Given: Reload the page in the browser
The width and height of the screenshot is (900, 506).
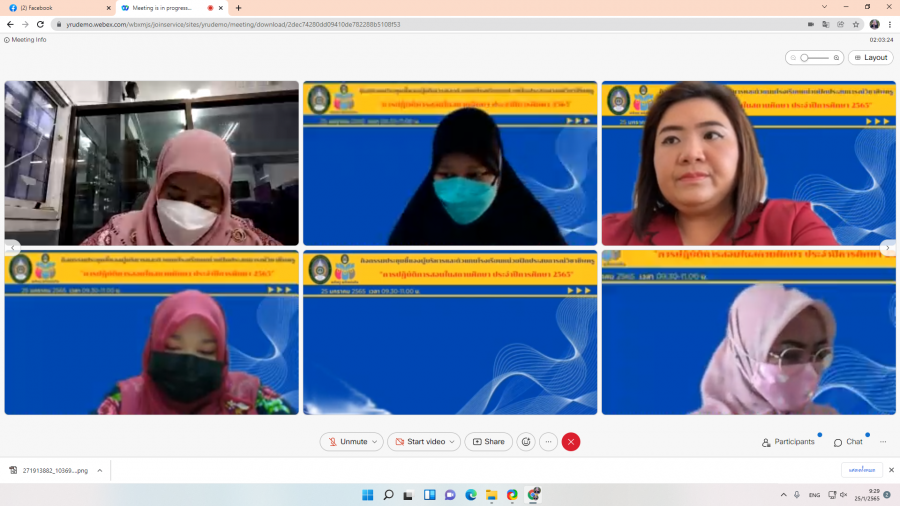Looking at the screenshot, I should [x=40, y=24].
